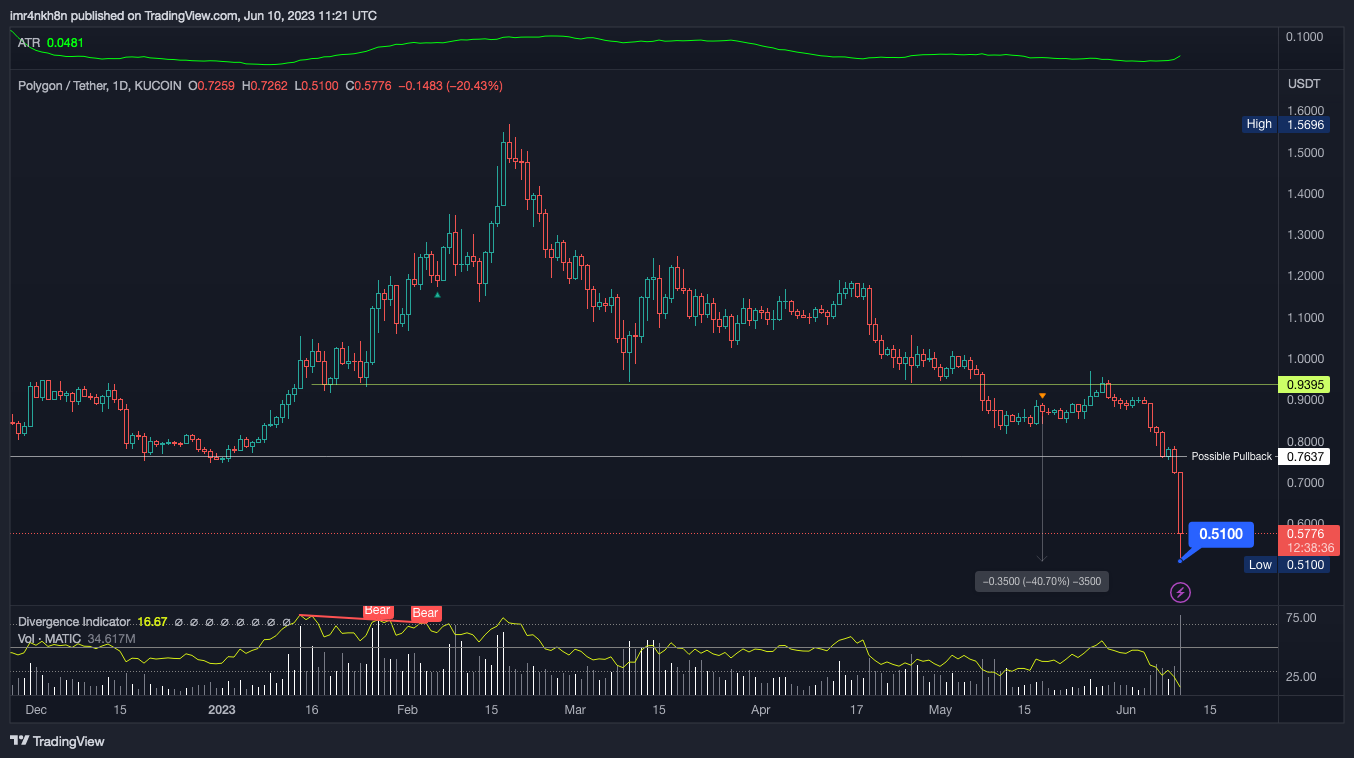Screen dimensions: 1354x758
Task: Select the green up-triangle marker near February
Action: pyautogui.click(x=437, y=294)
